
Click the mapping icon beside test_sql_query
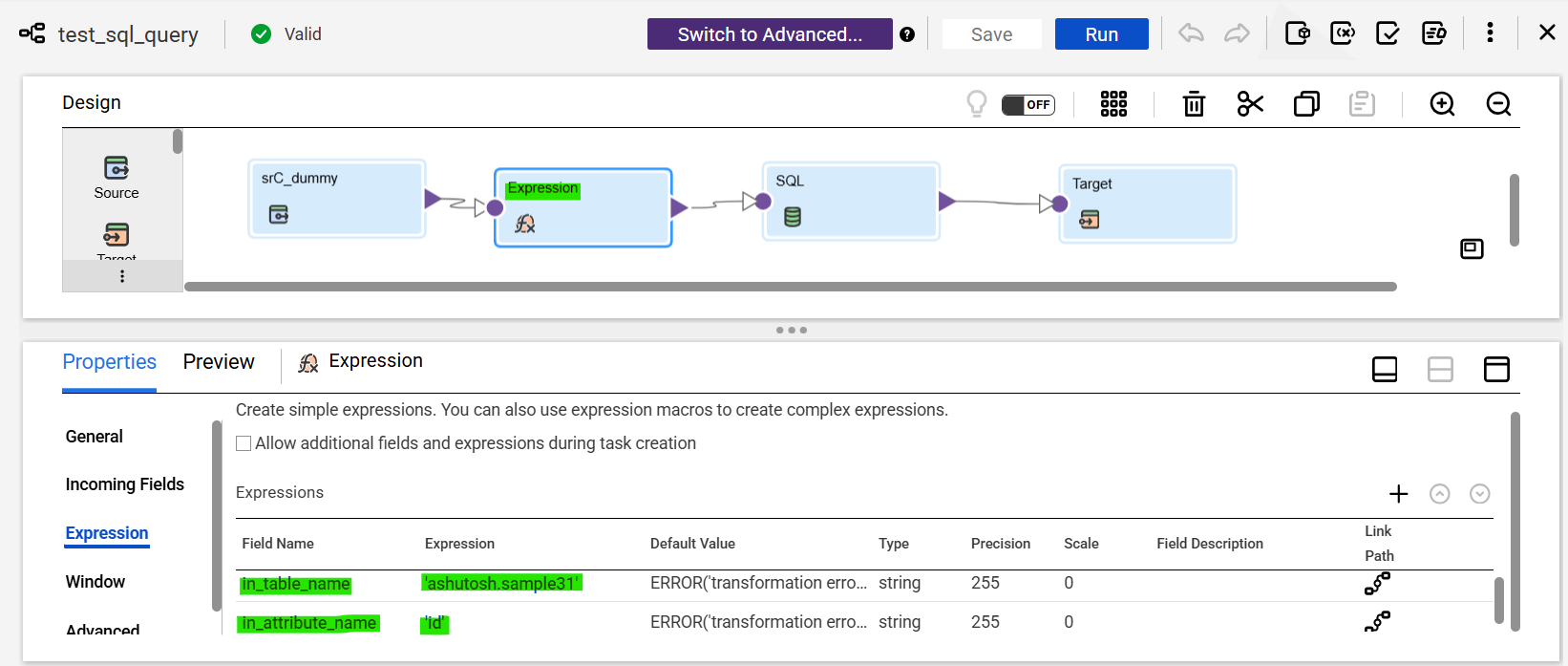(32, 33)
